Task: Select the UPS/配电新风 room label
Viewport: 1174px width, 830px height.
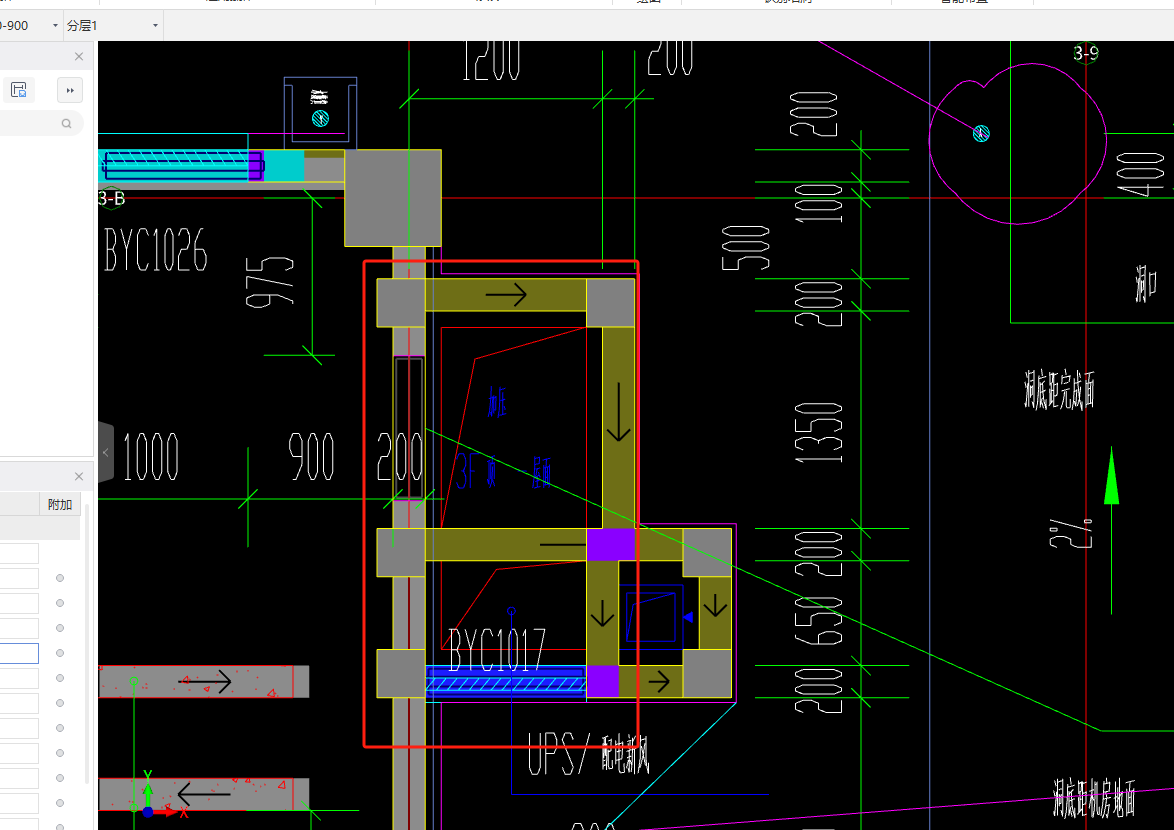Action: pos(588,753)
